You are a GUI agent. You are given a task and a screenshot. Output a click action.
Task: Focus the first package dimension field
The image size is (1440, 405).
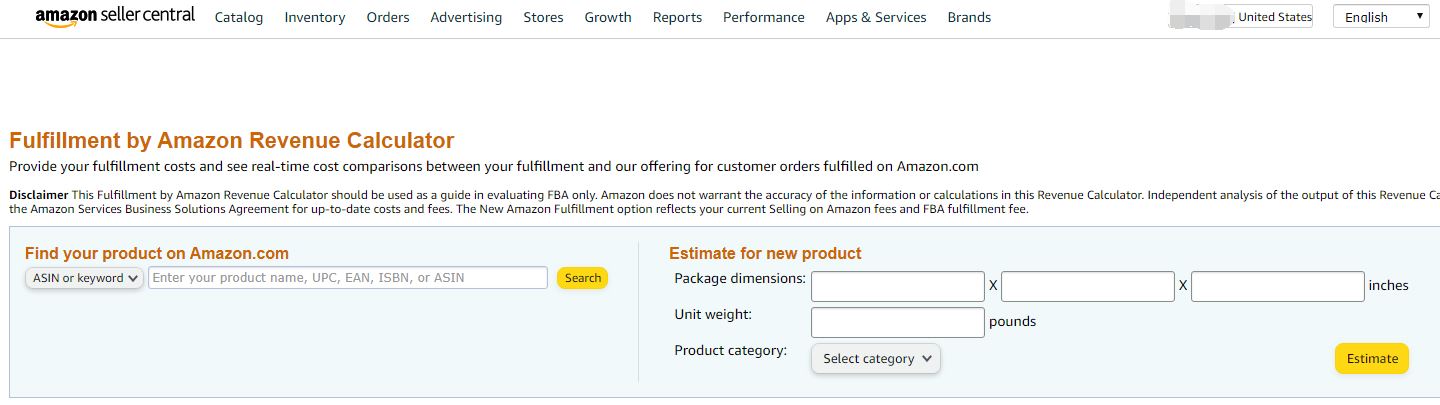click(898, 286)
